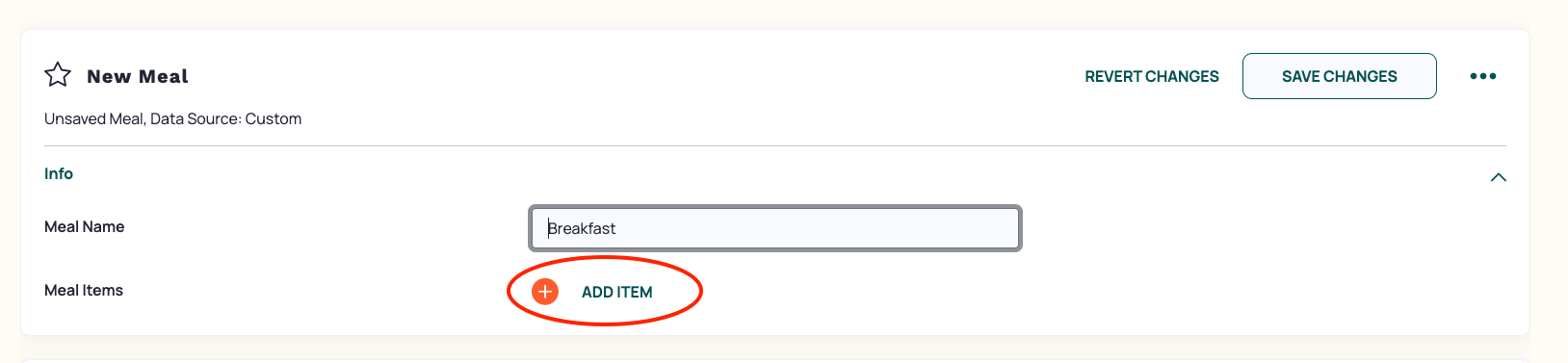Image resolution: width=1568 pixels, height=363 pixels.
Task: Save changes to the new meal
Action: click(1339, 76)
